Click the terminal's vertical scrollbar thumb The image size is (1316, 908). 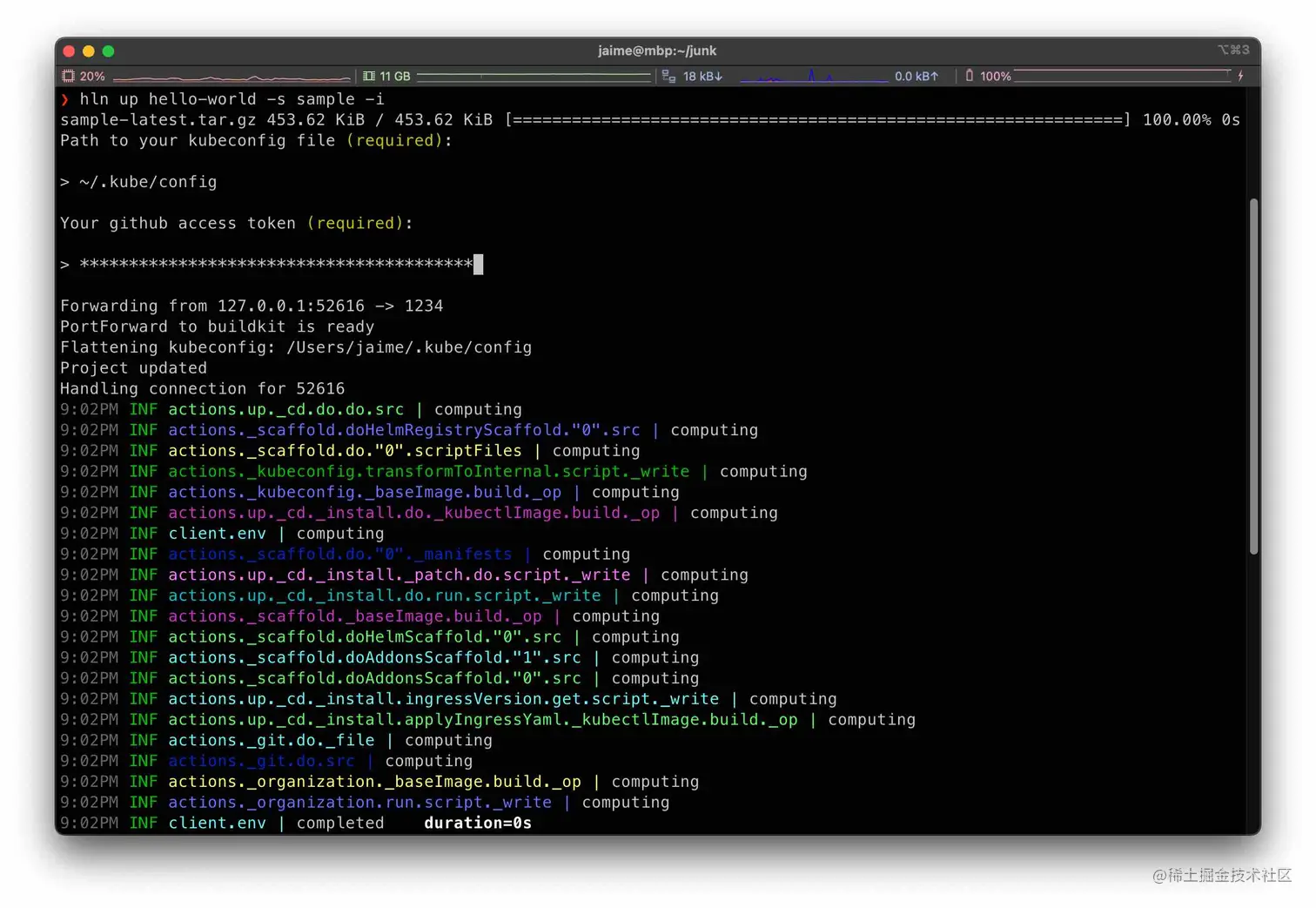pos(1253,376)
